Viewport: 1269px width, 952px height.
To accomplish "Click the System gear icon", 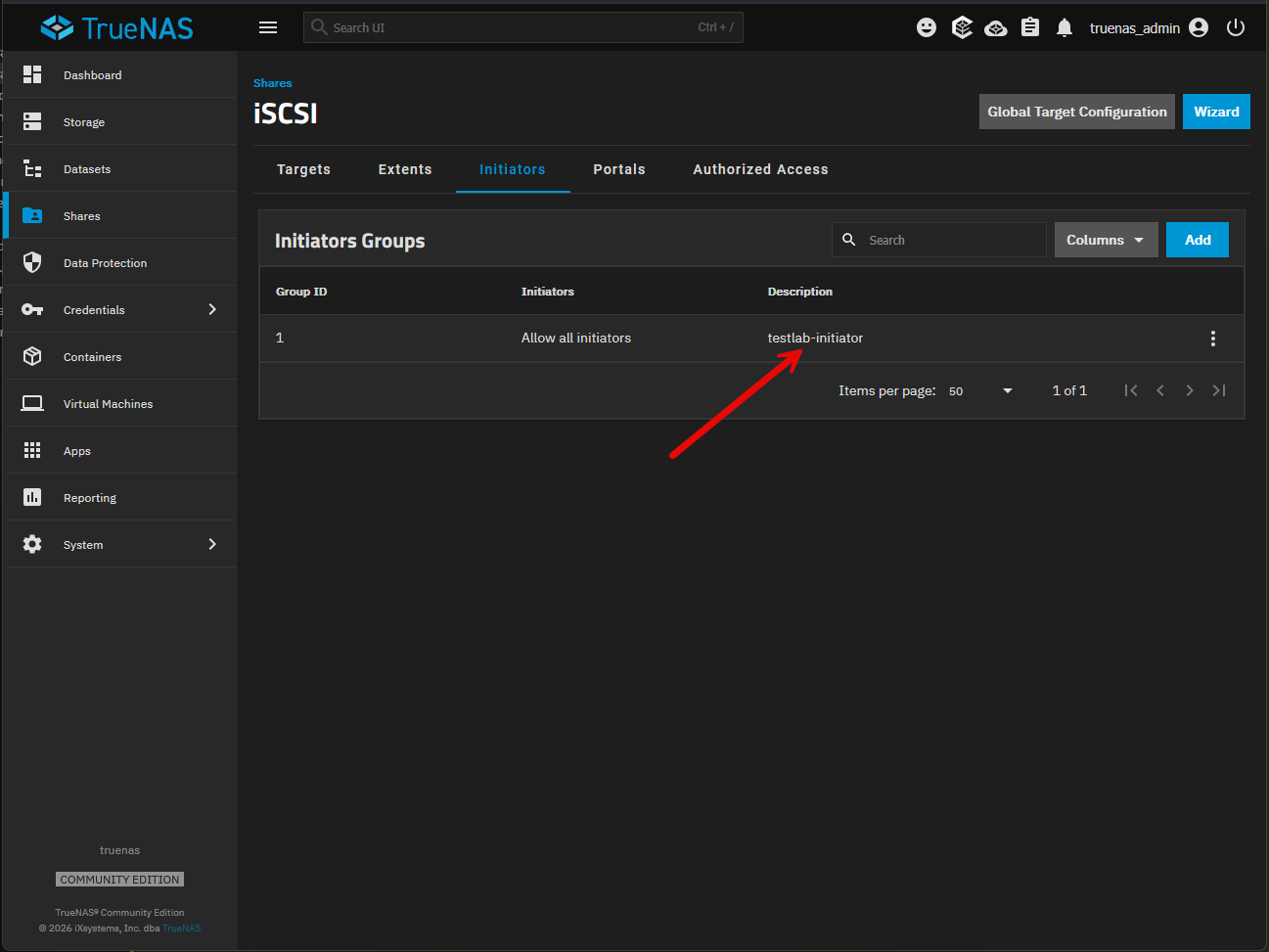I will click(32, 544).
